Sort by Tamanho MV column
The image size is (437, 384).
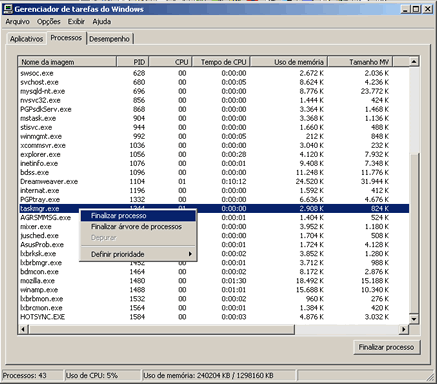click(360, 62)
